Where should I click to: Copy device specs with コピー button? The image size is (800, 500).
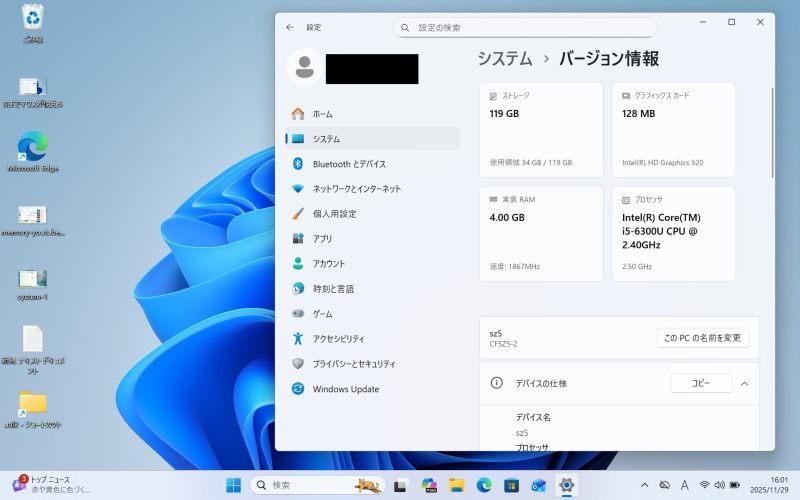pos(701,383)
